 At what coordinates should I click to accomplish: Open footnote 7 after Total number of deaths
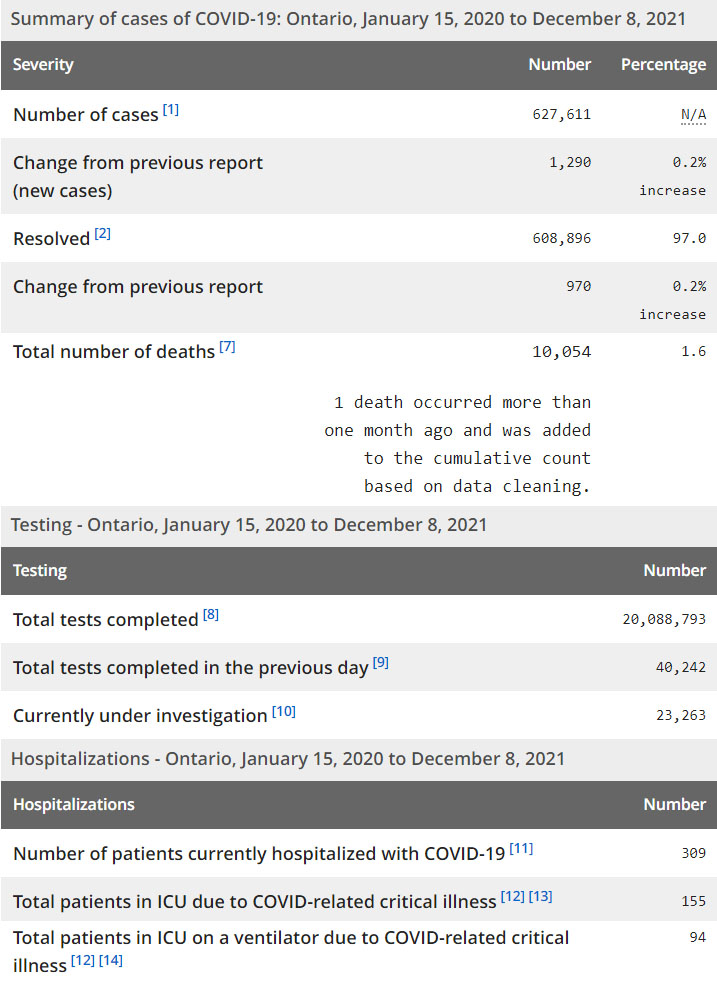[x=227, y=347]
